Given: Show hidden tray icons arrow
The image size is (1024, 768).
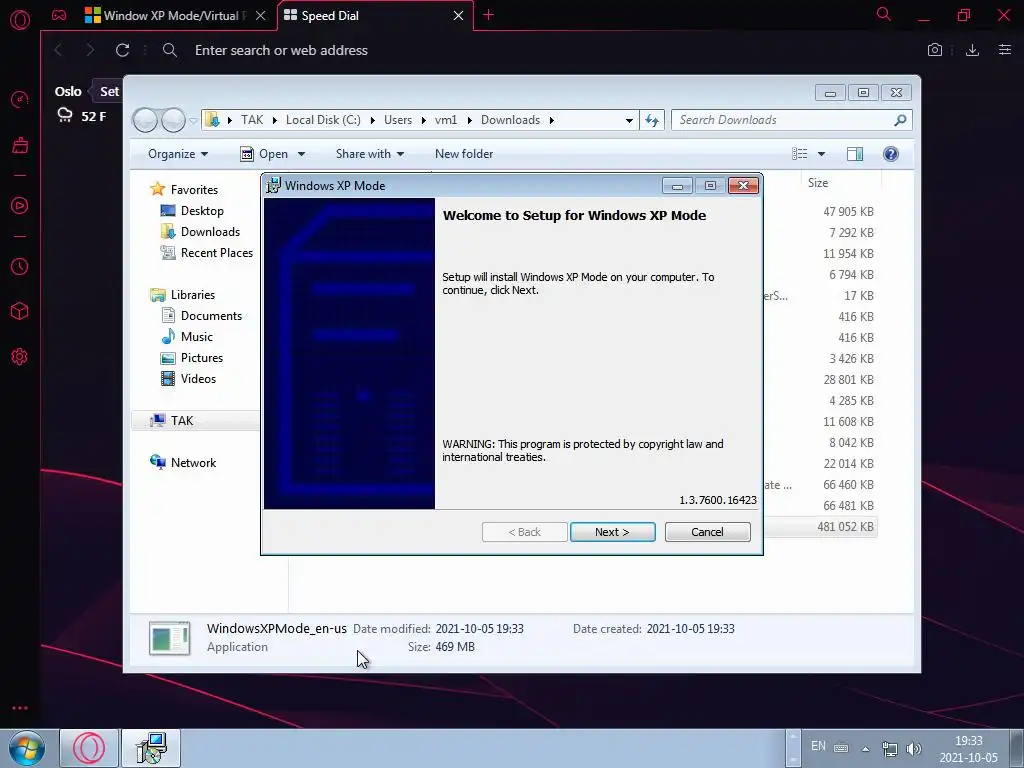Looking at the screenshot, I should [x=865, y=749].
